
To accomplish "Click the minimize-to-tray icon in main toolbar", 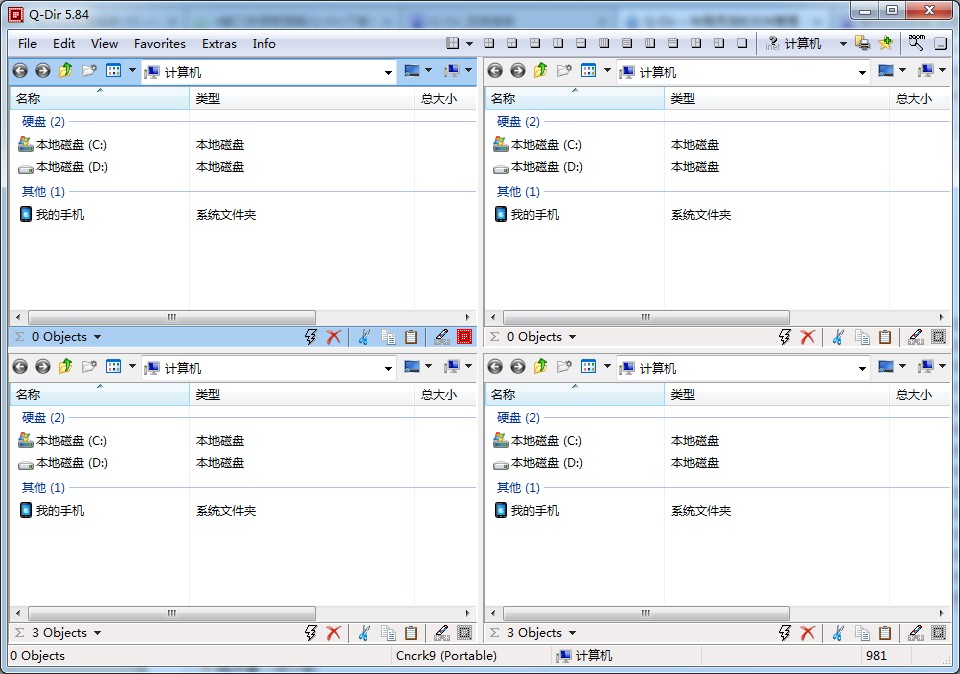I will tap(940, 43).
